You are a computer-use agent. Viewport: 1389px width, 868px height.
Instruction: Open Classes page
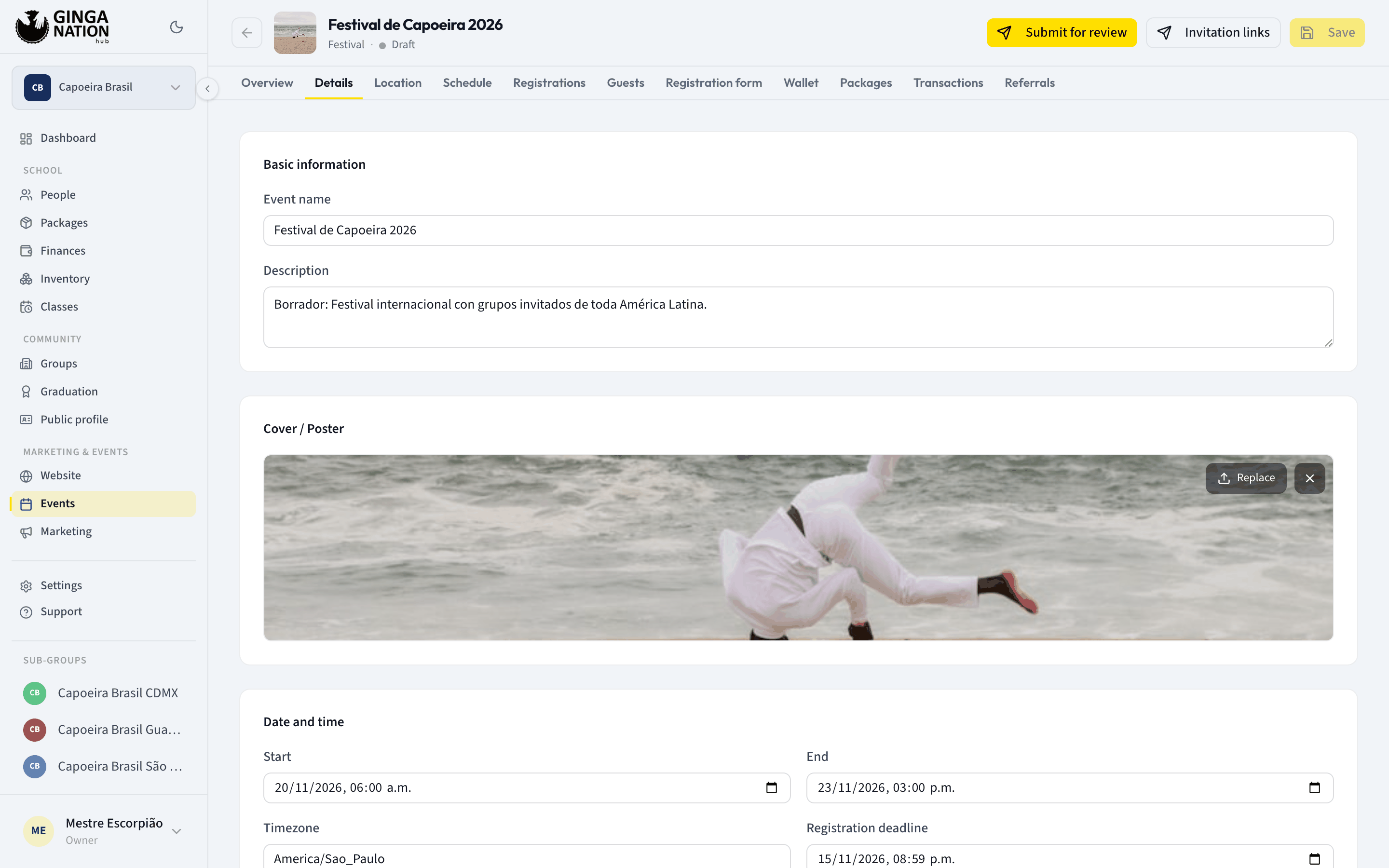103,307
